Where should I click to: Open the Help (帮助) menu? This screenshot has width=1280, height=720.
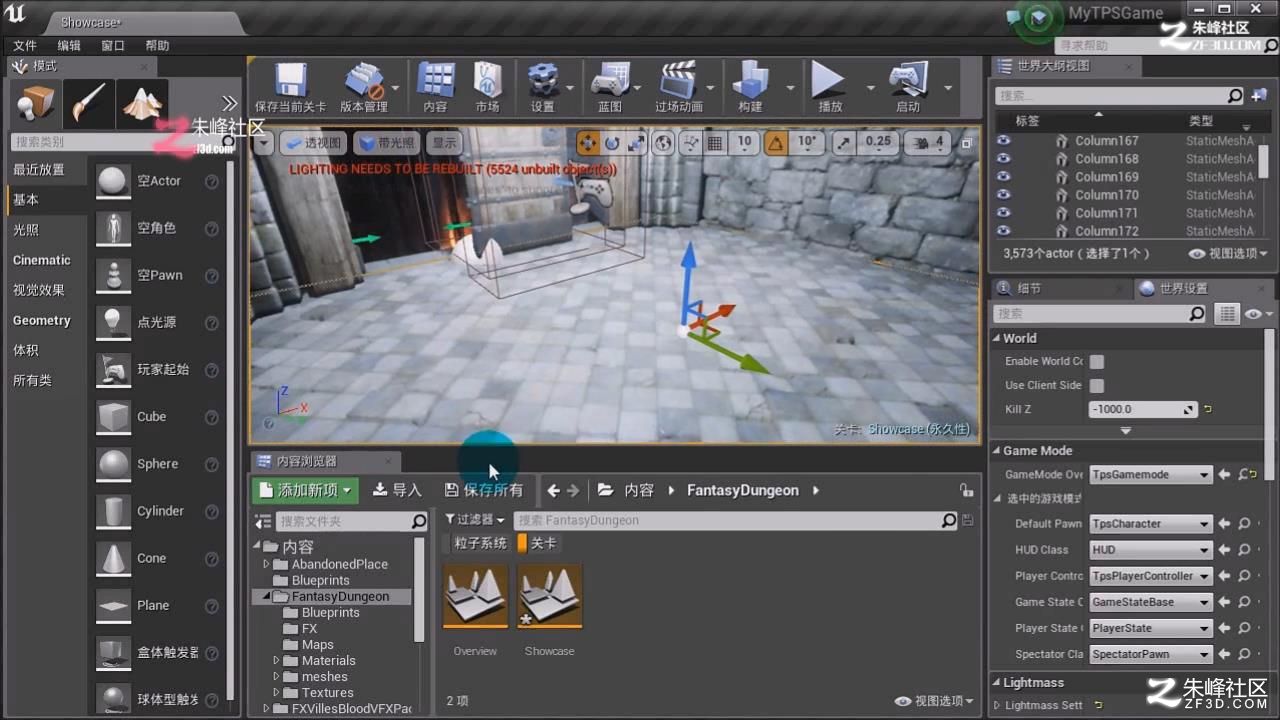(157, 46)
